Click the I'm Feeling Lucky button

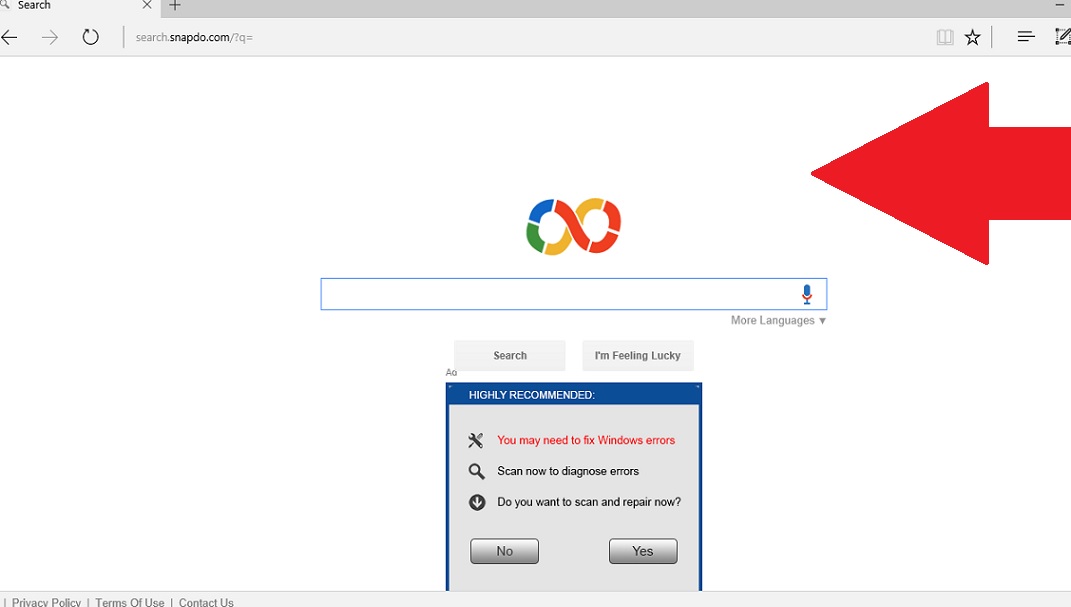point(637,355)
